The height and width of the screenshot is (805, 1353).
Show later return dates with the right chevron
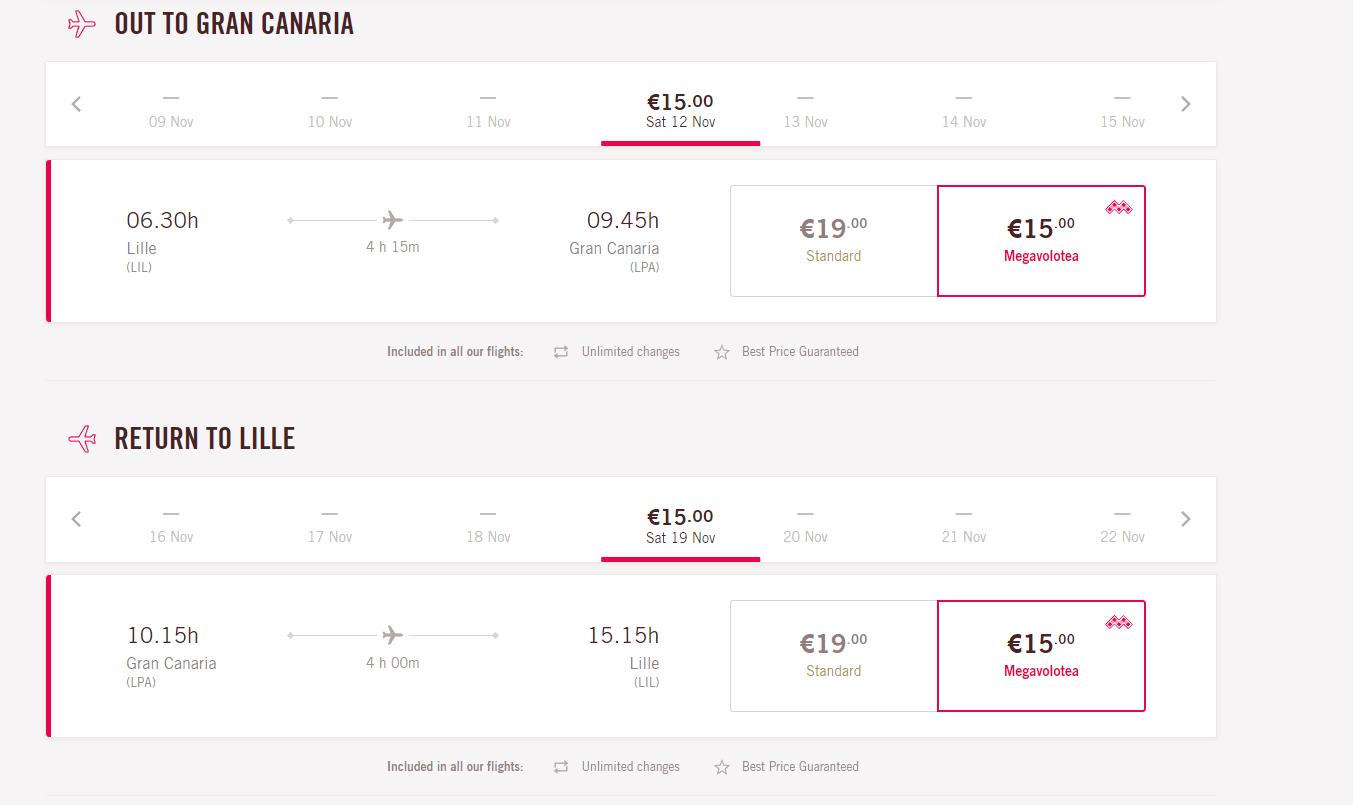click(1186, 519)
